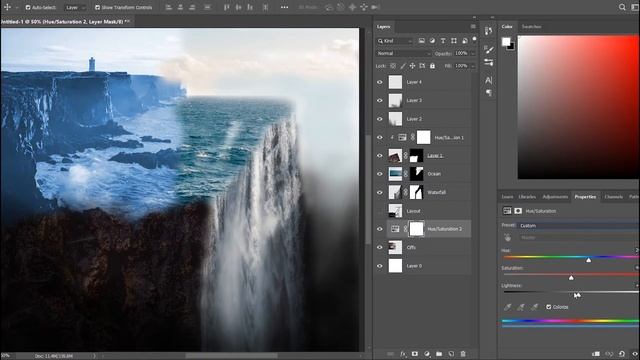Click lock all padlock icon
Image resolution: width=640 pixels, height=360 pixels.
tap(432, 66)
